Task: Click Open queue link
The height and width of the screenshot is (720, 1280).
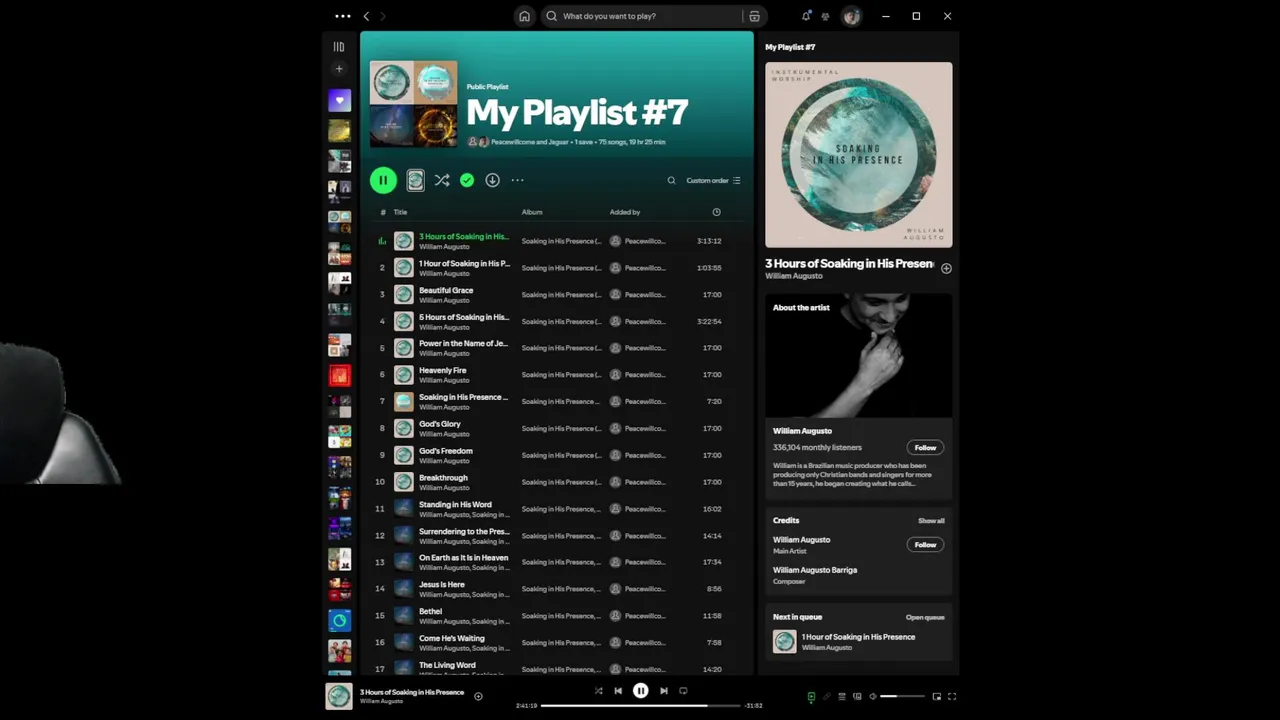Action: pos(925,617)
